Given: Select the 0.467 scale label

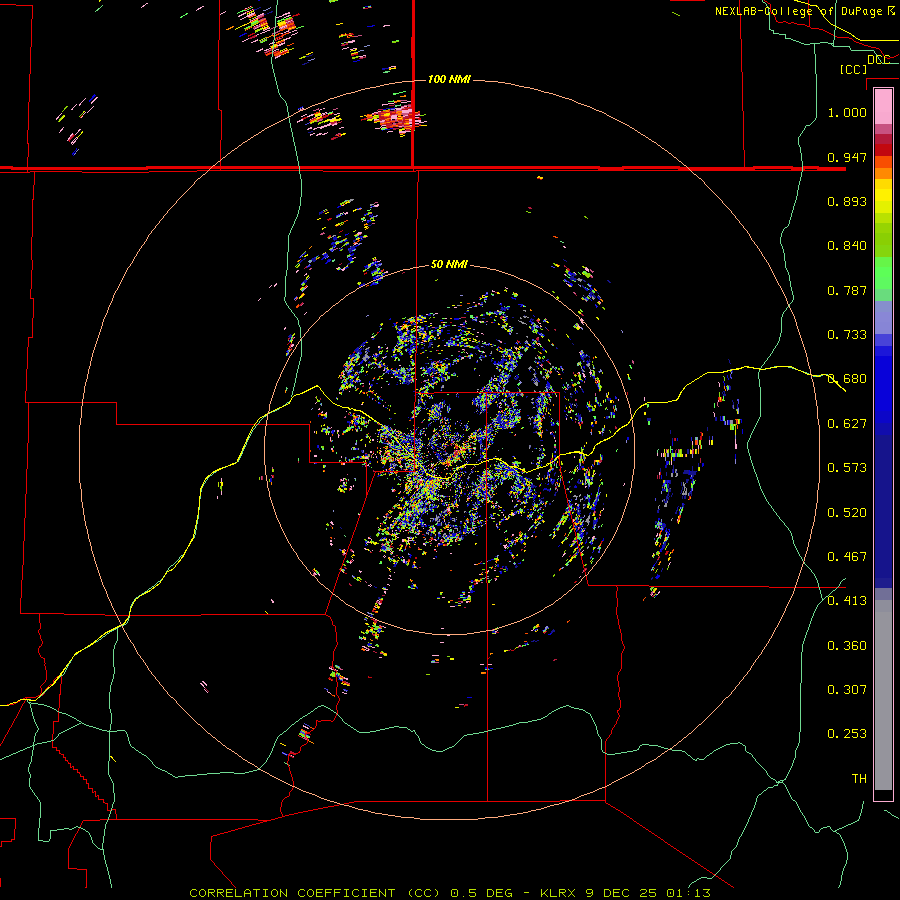Looking at the screenshot, I should pyautogui.click(x=847, y=557).
